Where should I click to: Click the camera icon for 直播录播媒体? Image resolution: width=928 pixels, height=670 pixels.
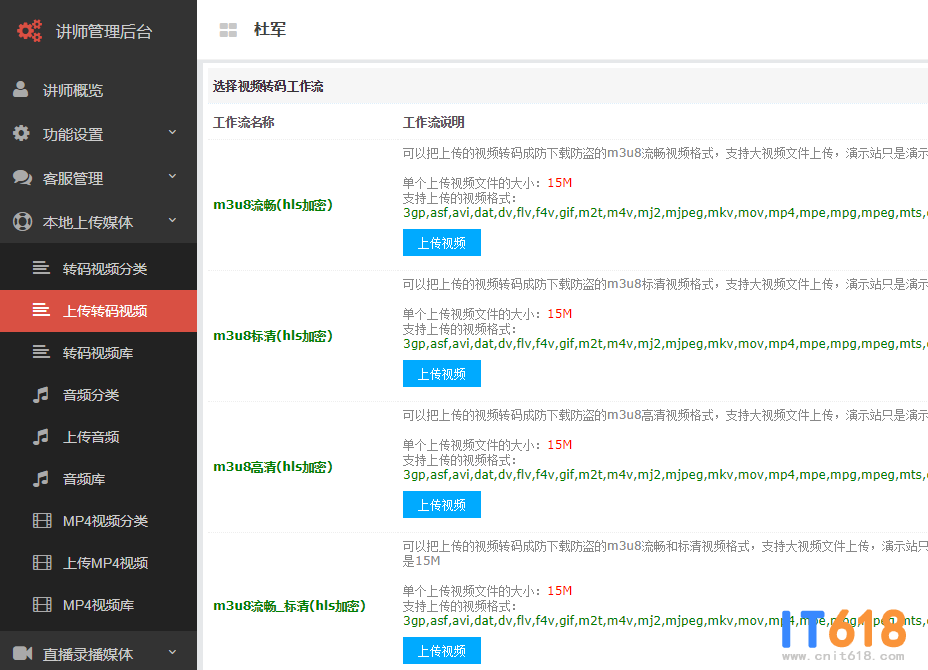[x=22, y=653]
